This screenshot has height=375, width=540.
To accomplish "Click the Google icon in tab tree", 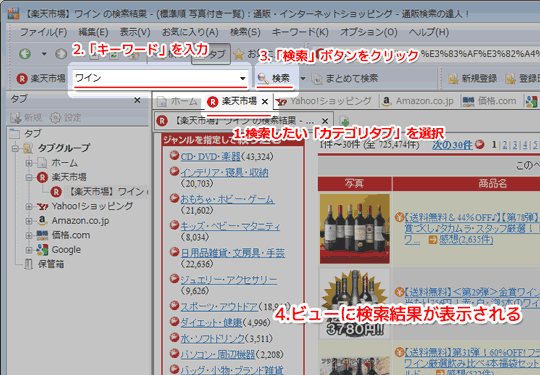I will 42,250.
